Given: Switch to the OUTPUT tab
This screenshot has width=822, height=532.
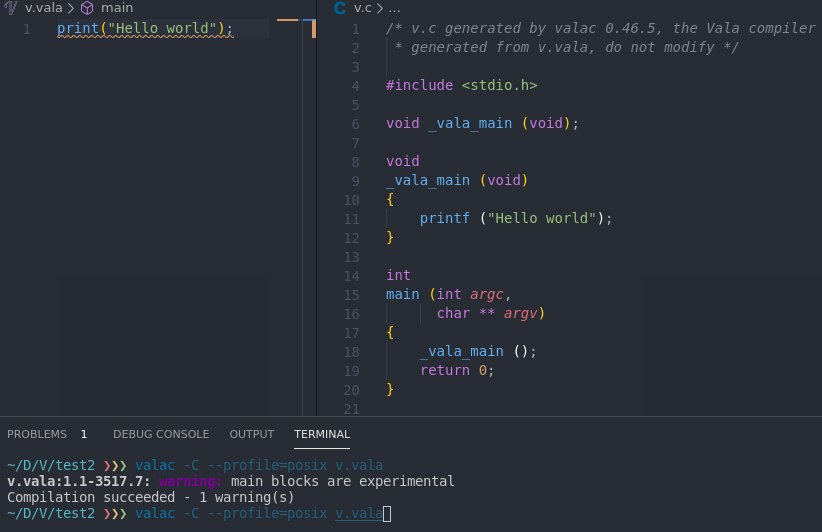Looking at the screenshot, I should click(x=252, y=434).
